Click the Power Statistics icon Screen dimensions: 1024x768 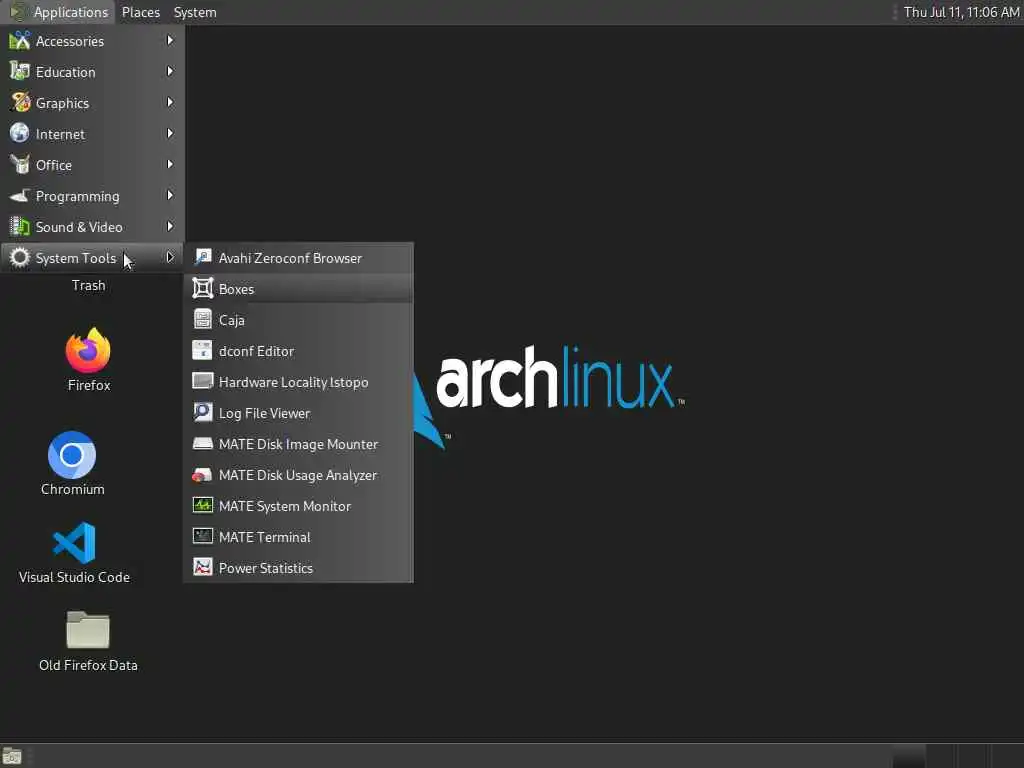(x=202, y=568)
